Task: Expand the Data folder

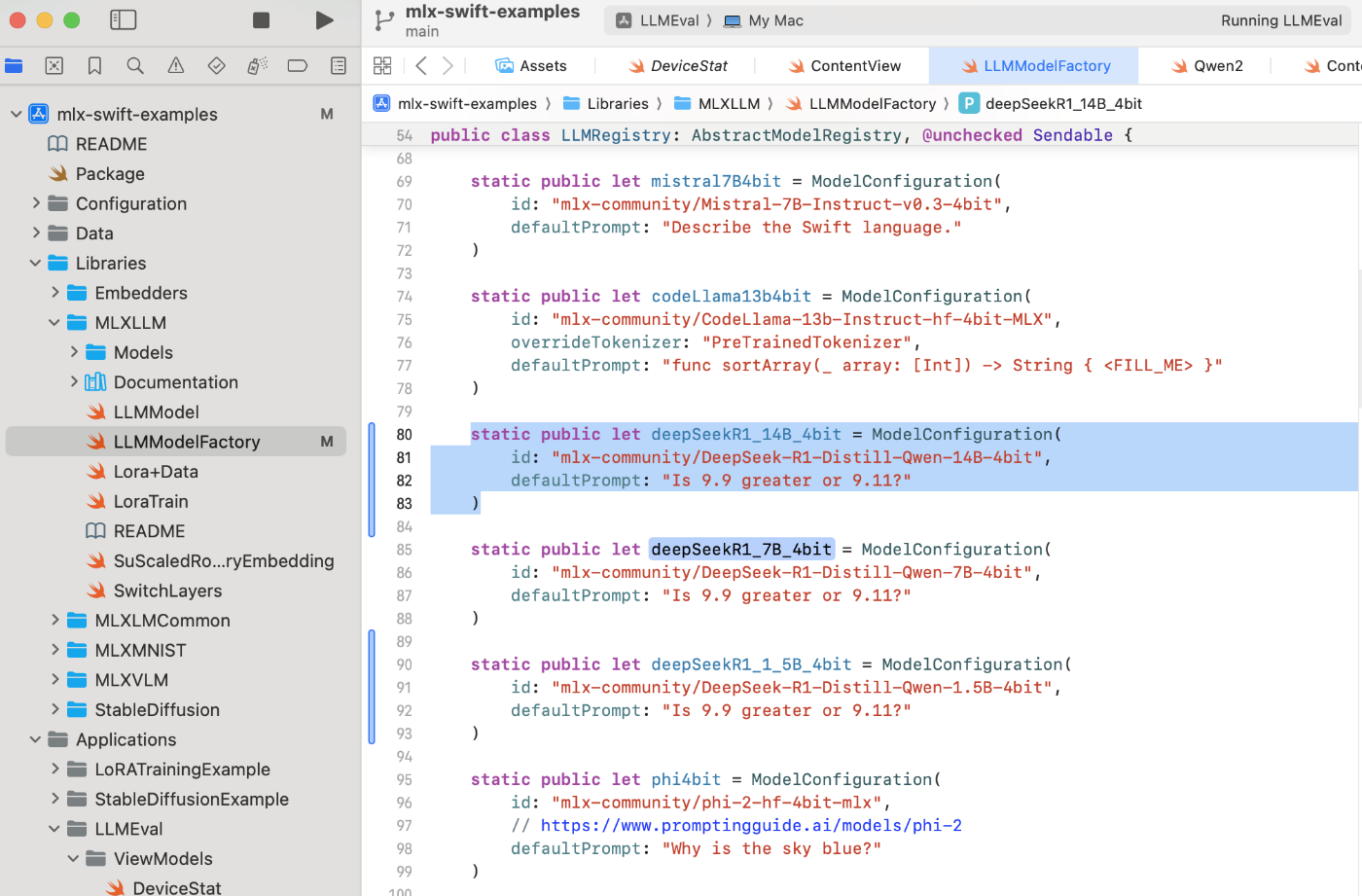Action: tap(36, 233)
